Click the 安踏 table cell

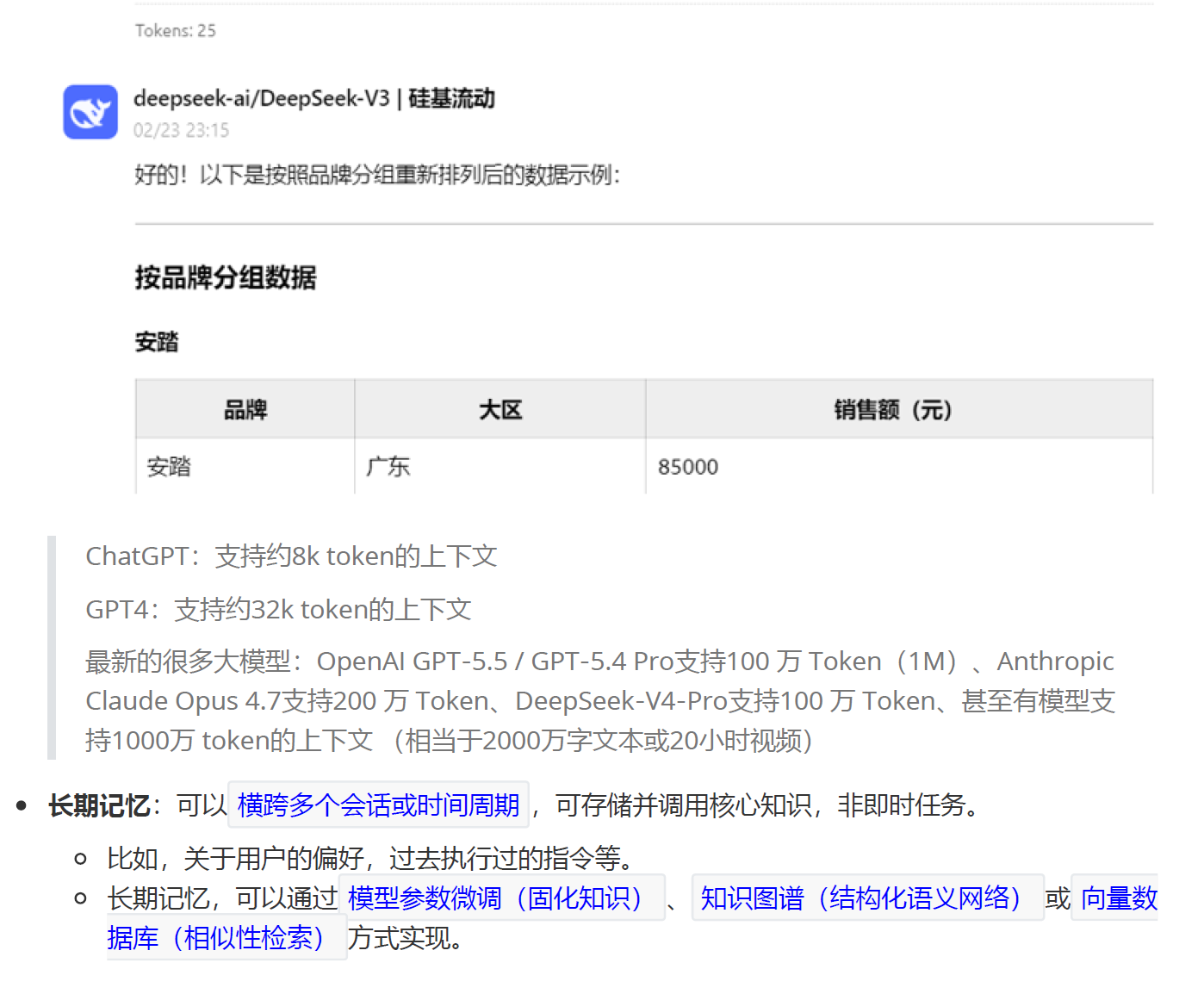245,466
